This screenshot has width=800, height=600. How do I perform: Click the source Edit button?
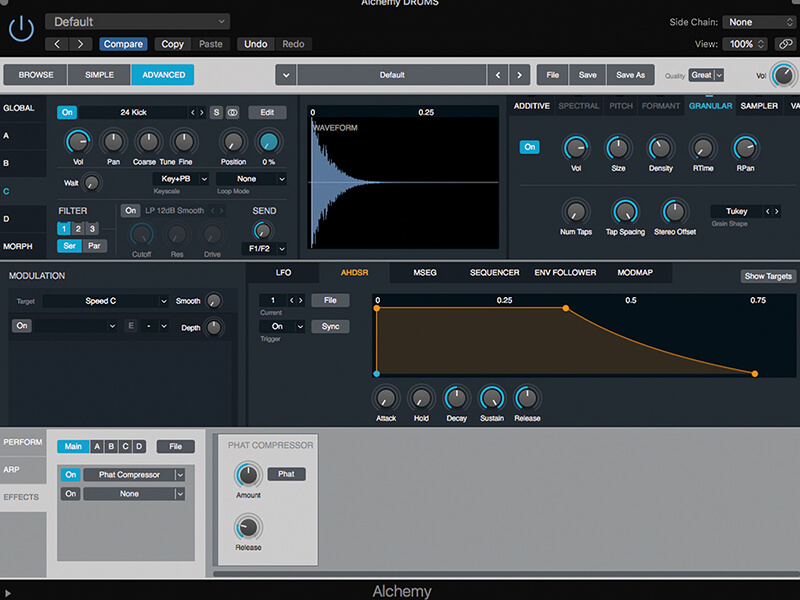[x=267, y=112]
